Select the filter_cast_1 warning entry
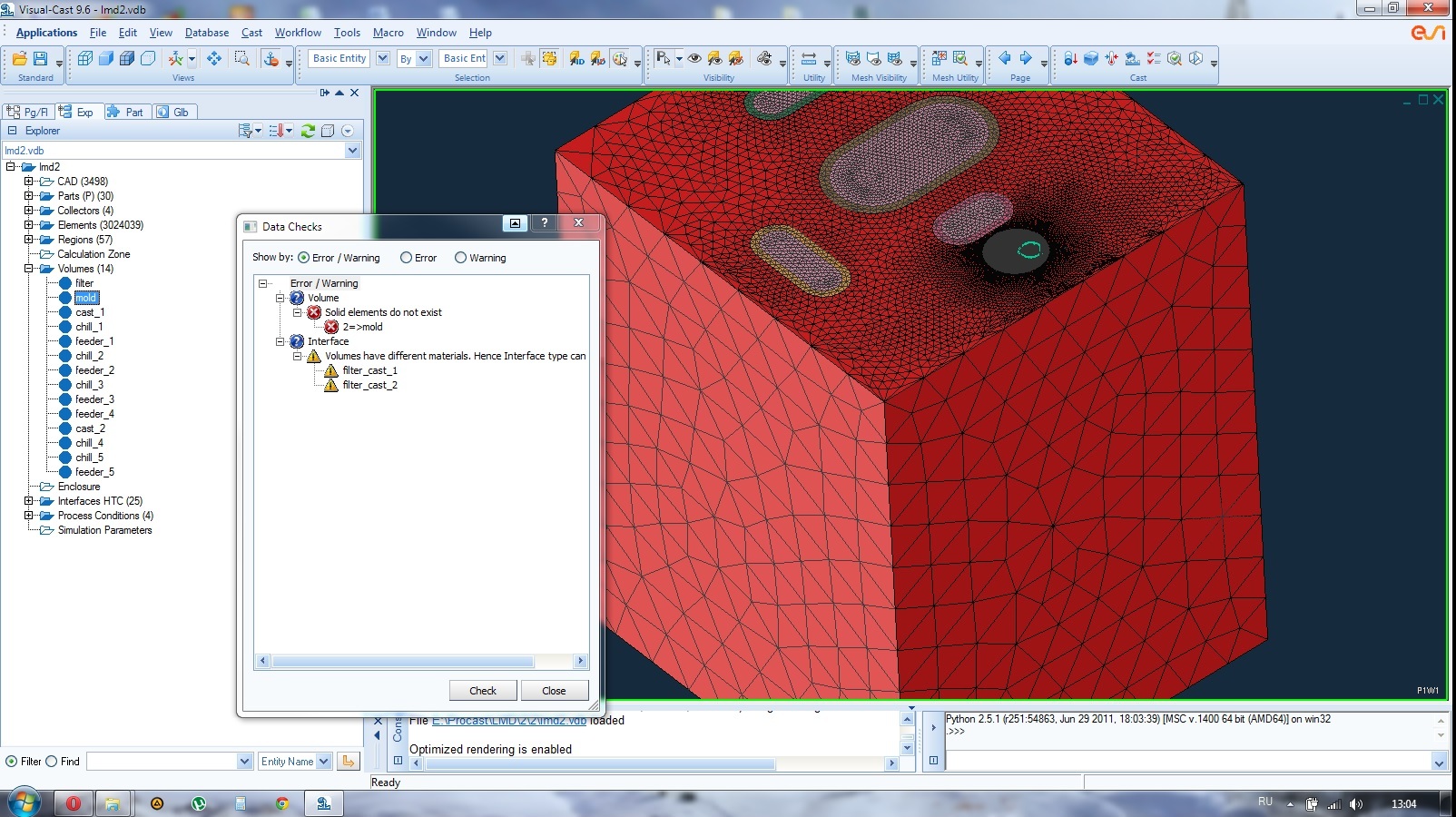Image resolution: width=1456 pixels, height=817 pixels. click(369, 370)
